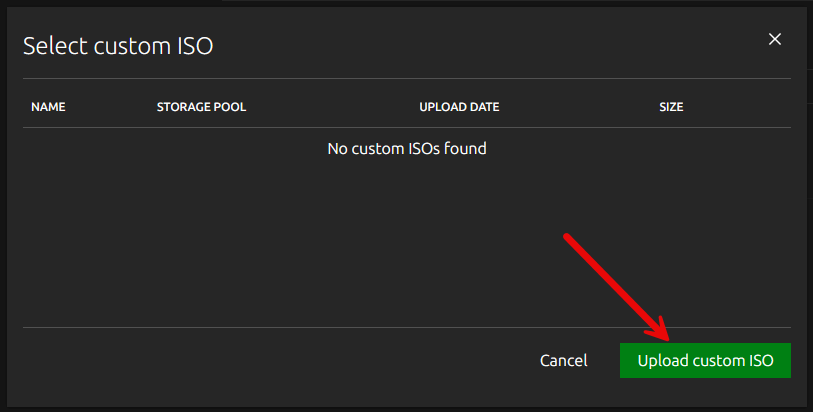The width and height of the screenshot is (813, 412).
Task: Sort ISOs by Upload Date header
Action: click(459, 106)
